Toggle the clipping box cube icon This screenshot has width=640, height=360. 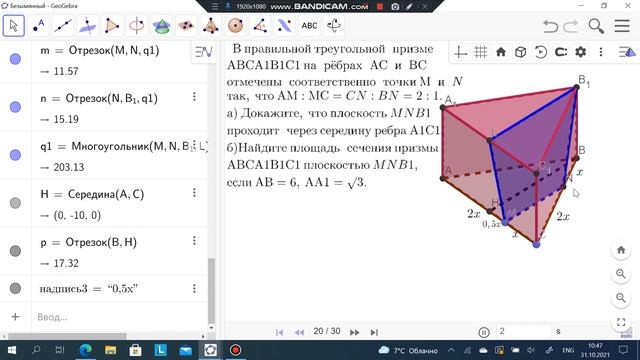tap(521, 52)
